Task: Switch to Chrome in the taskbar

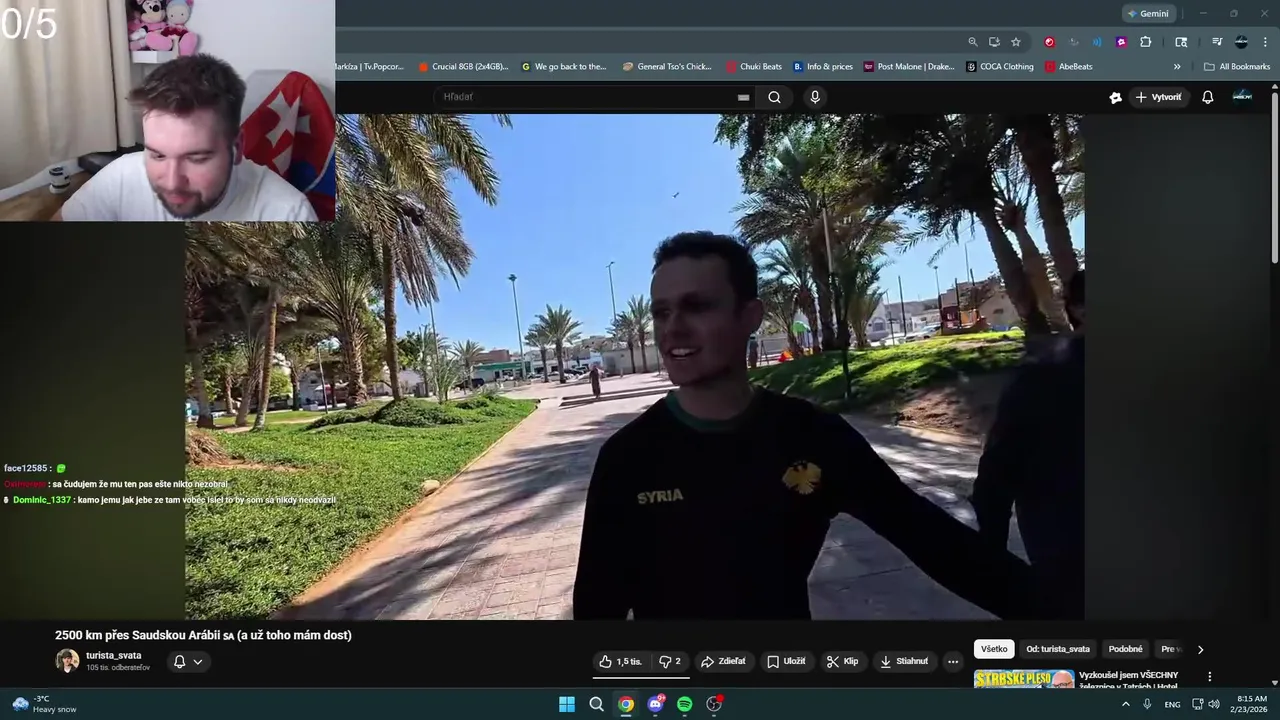Action: pos(626,704)
